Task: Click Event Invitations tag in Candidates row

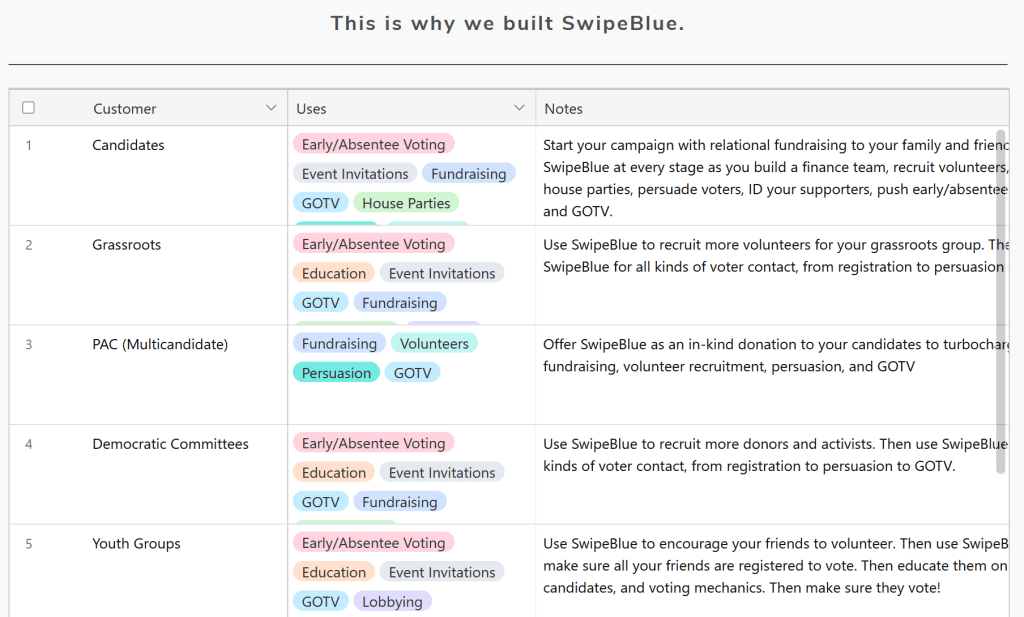Action: [x=355, y=174]
